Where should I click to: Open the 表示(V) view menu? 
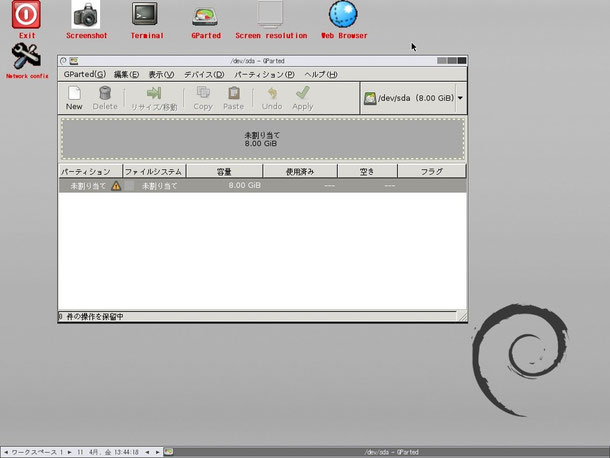(x=161, y=74)
